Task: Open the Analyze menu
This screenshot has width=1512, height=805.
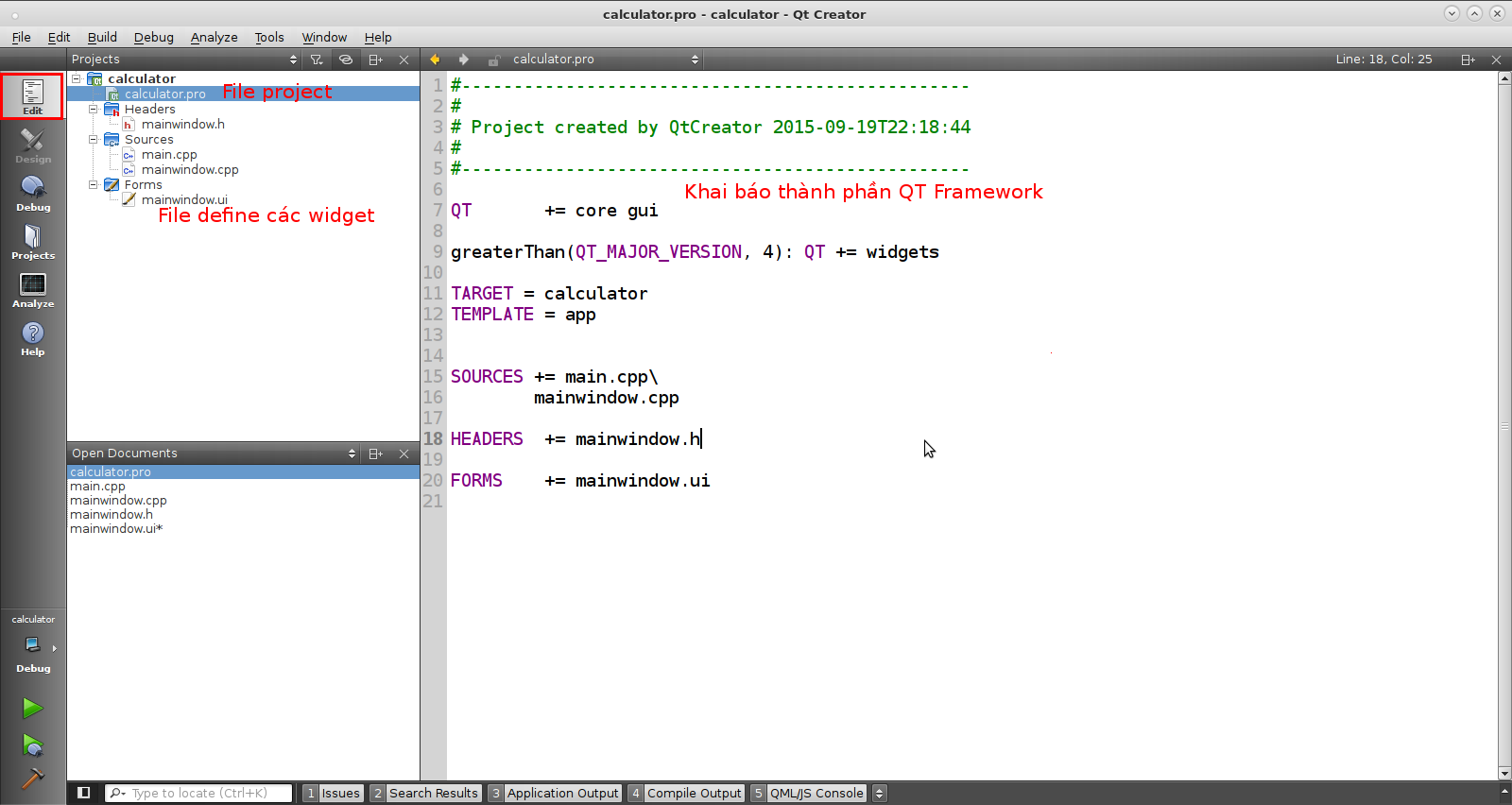Action: click(x=214, y=37)
